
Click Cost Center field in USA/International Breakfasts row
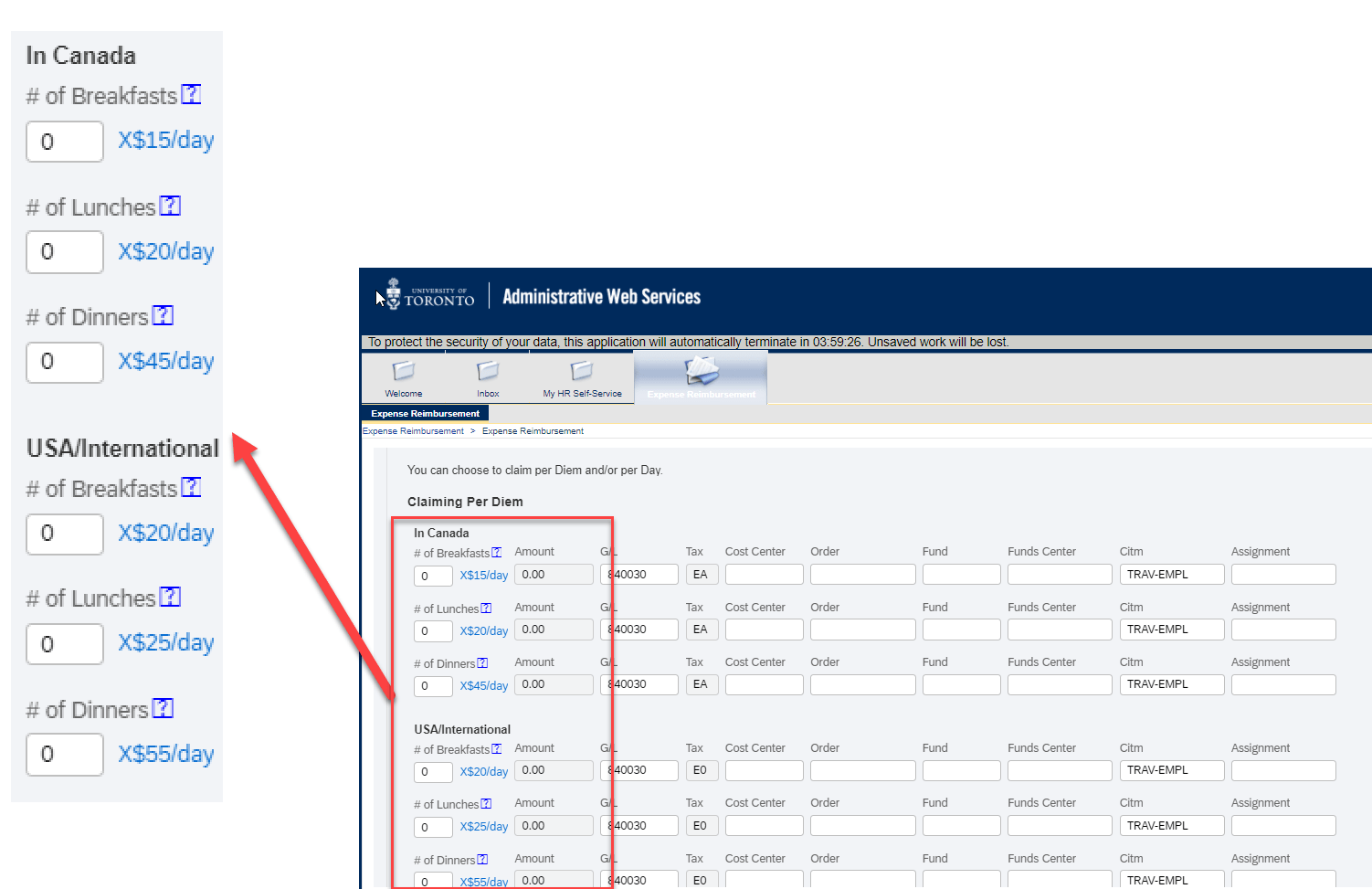[x=765, y=770]
